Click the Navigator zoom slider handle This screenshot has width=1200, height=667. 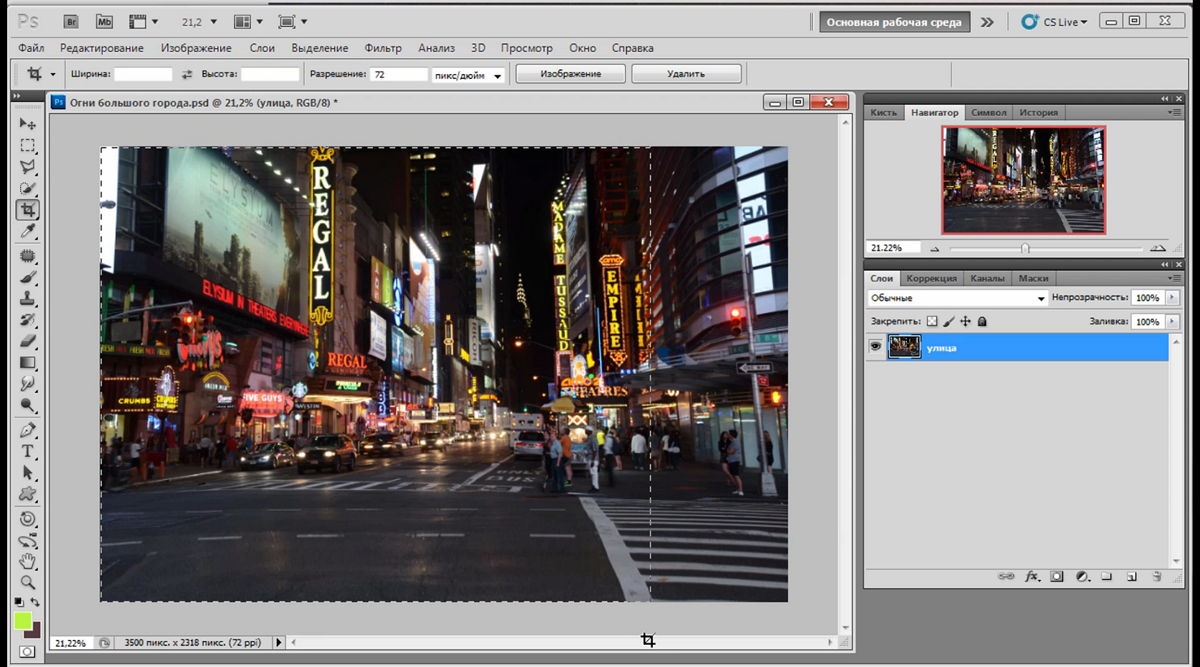click(x=1025, y=248)
